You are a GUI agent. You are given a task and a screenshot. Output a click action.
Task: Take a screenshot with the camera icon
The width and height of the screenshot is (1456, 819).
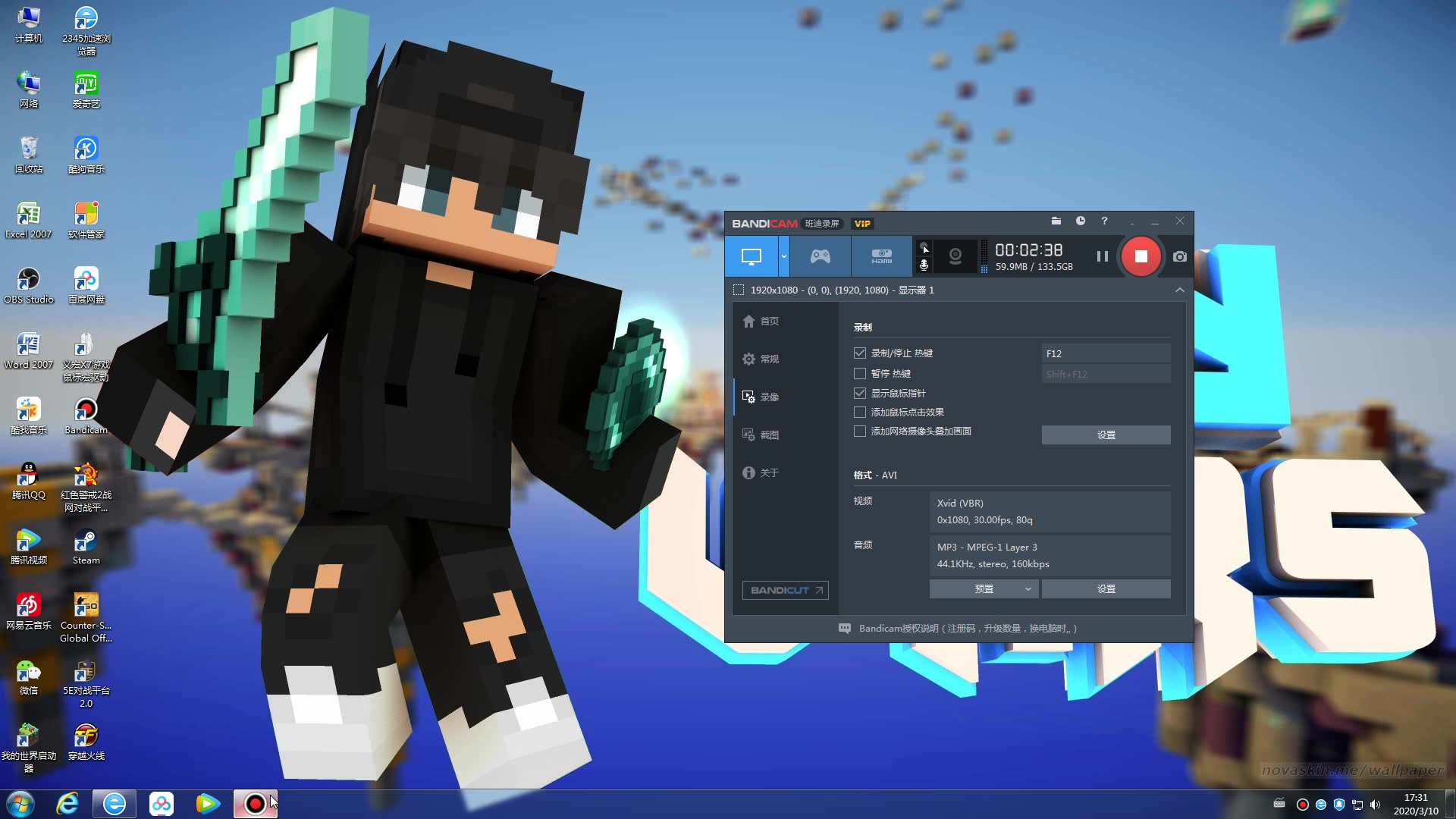point(1180,256)
